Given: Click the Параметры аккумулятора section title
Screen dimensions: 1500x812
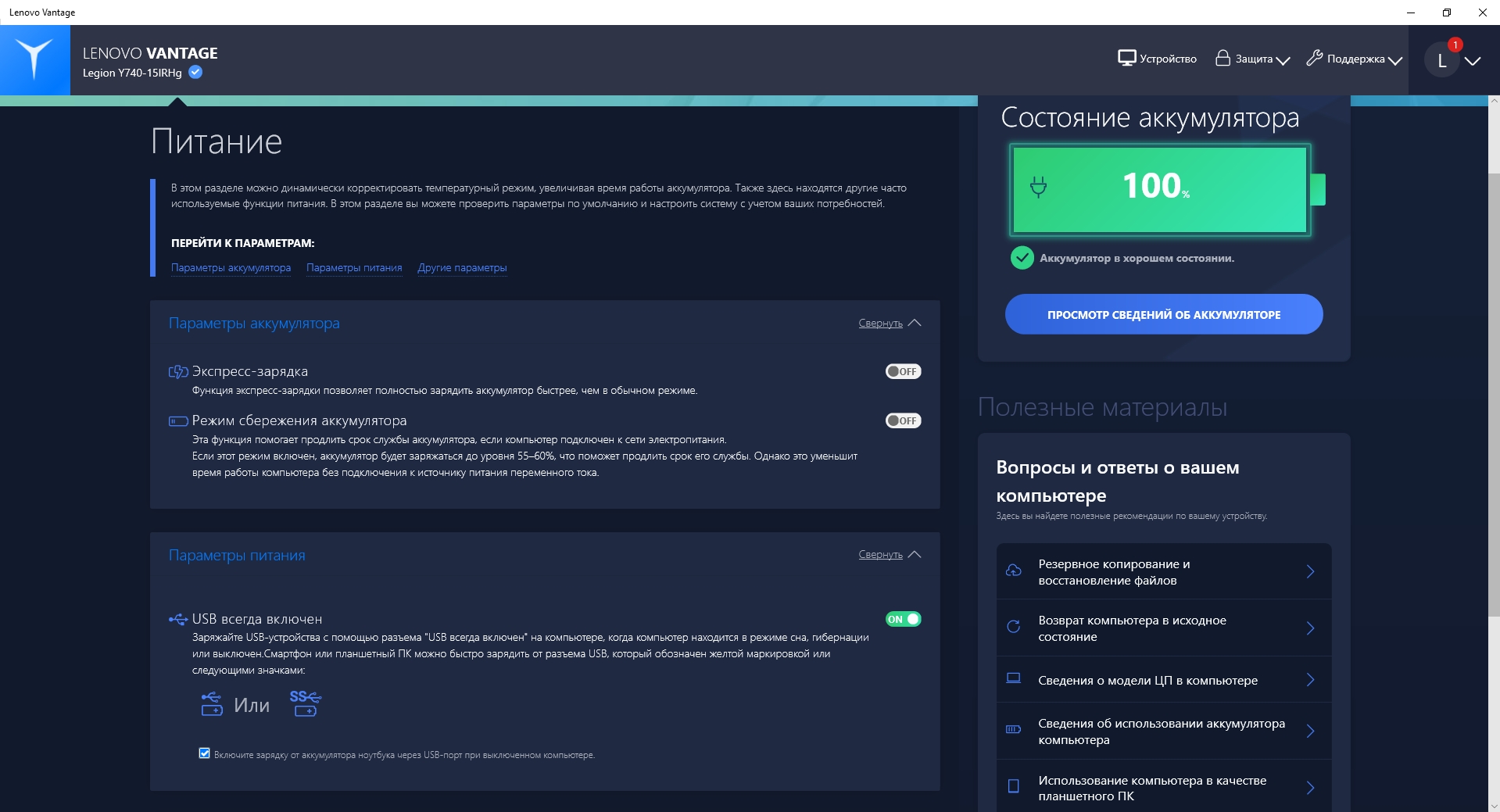Looking at the screenshot, I should tap(254, 324).
